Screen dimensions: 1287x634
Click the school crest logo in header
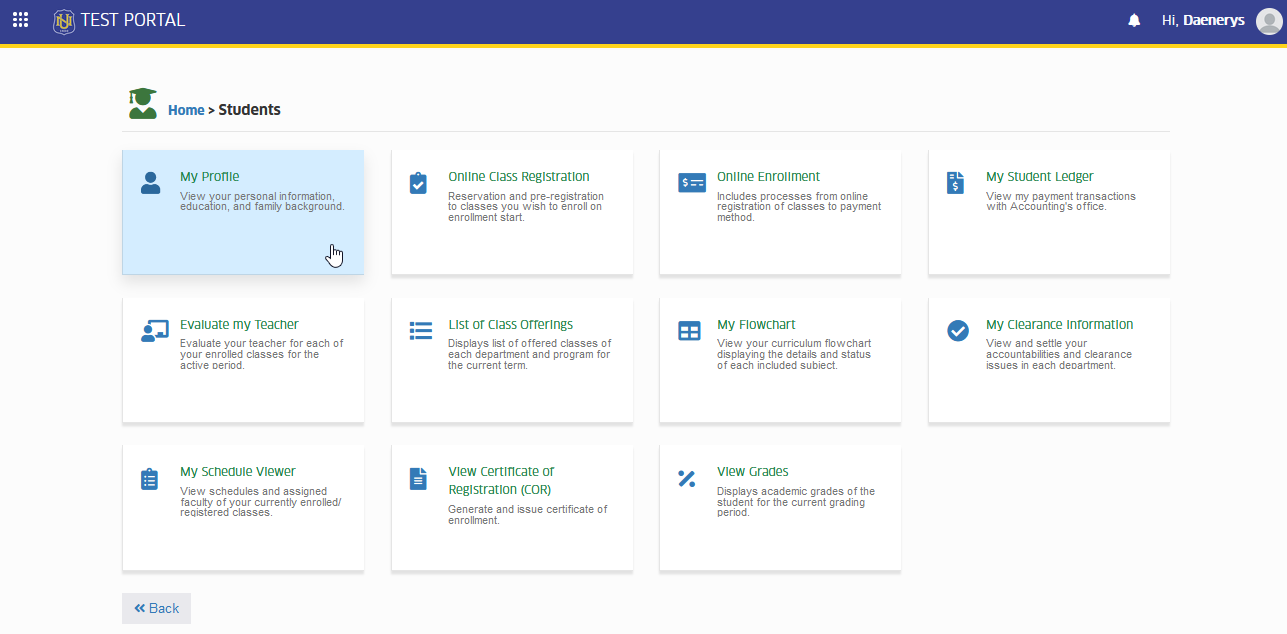pyautogui.click(x=64, y=20)
